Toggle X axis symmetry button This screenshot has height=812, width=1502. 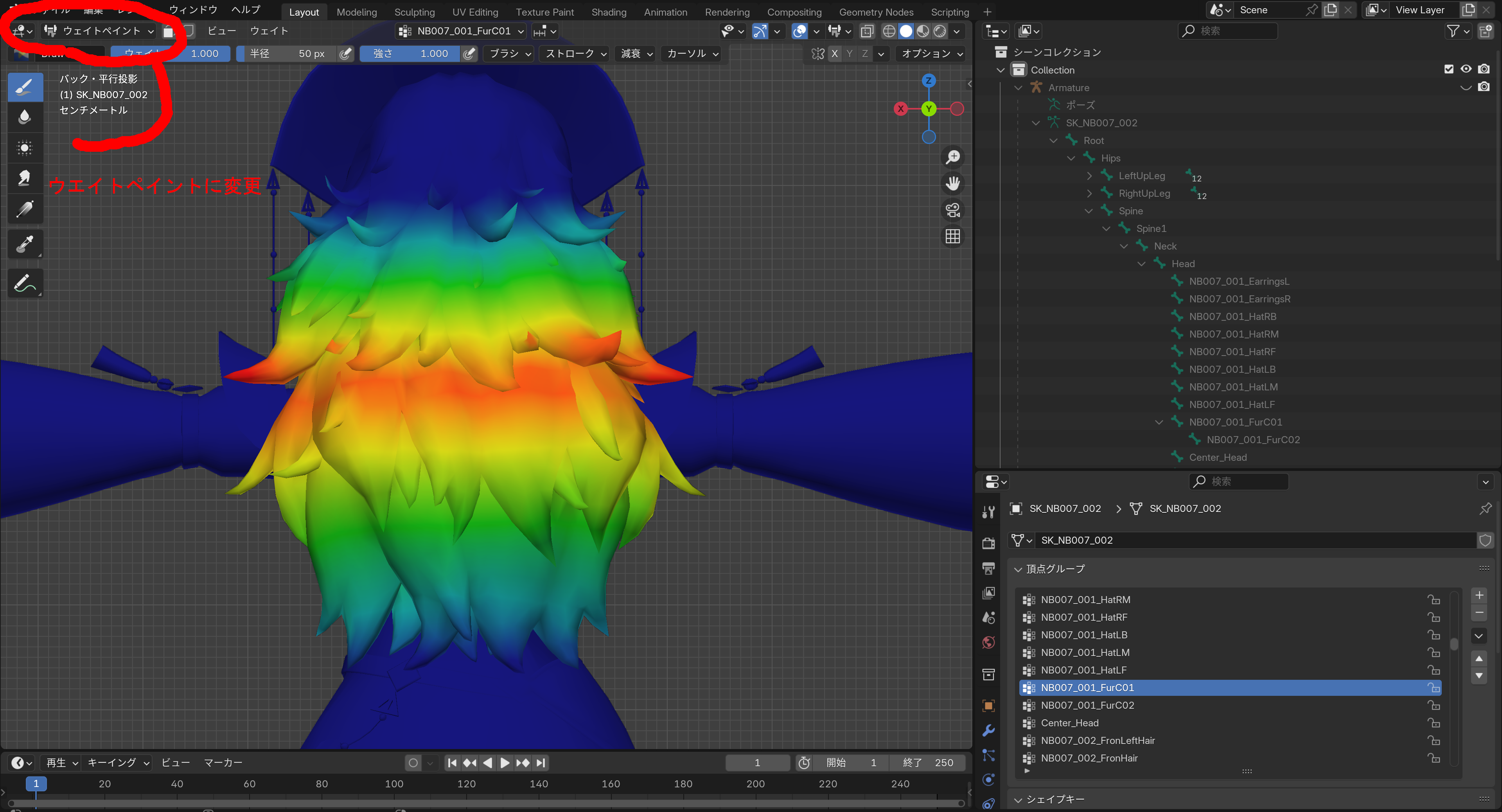[x=834, y=54]
